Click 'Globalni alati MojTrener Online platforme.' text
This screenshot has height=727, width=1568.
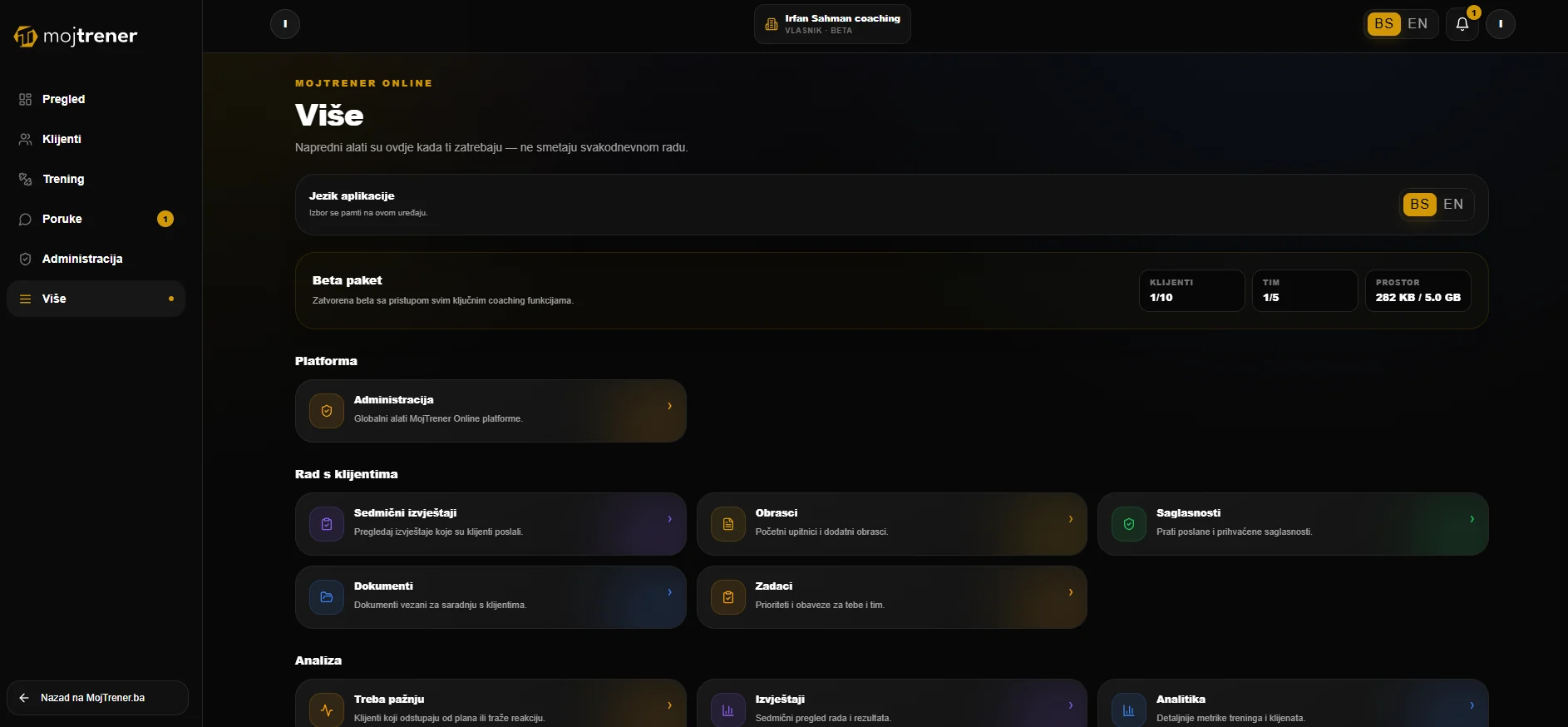(438, 418)
